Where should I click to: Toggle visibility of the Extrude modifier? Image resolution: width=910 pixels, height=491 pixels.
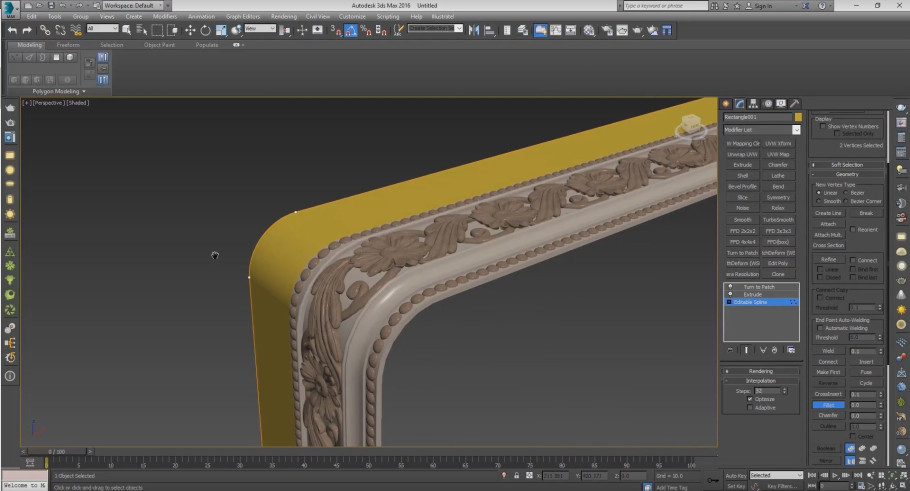coord(730,294)
